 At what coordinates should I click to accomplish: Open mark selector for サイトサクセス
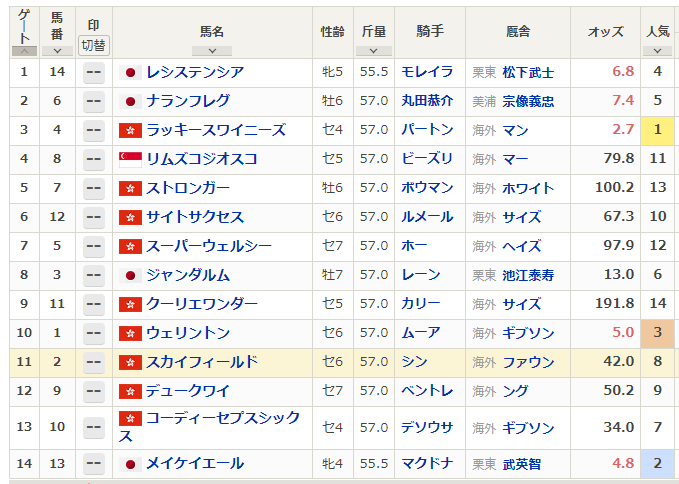94,218
